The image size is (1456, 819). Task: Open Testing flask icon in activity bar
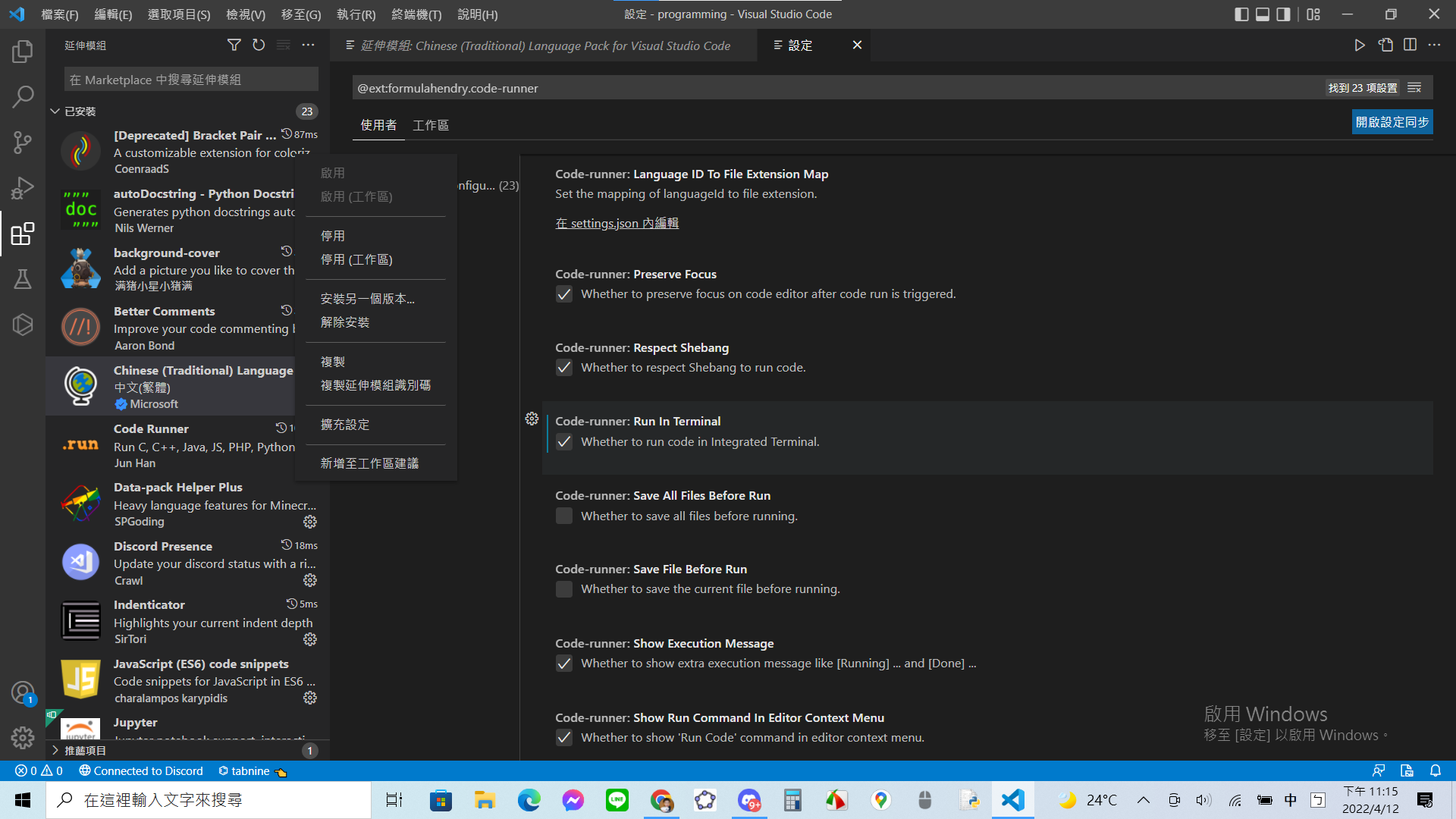23,279
